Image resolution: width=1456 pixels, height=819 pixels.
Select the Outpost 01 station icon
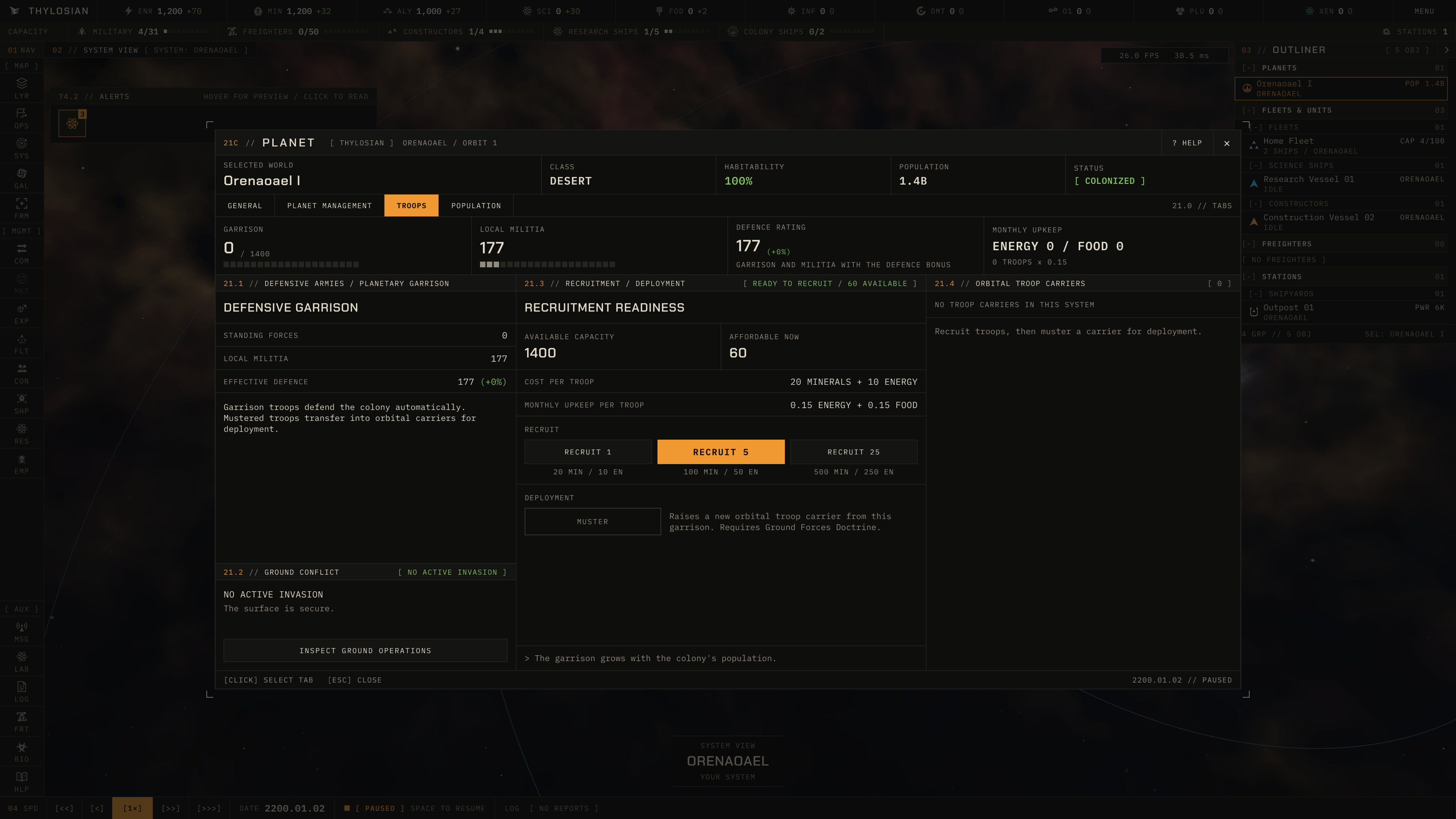click(1254, 311)
